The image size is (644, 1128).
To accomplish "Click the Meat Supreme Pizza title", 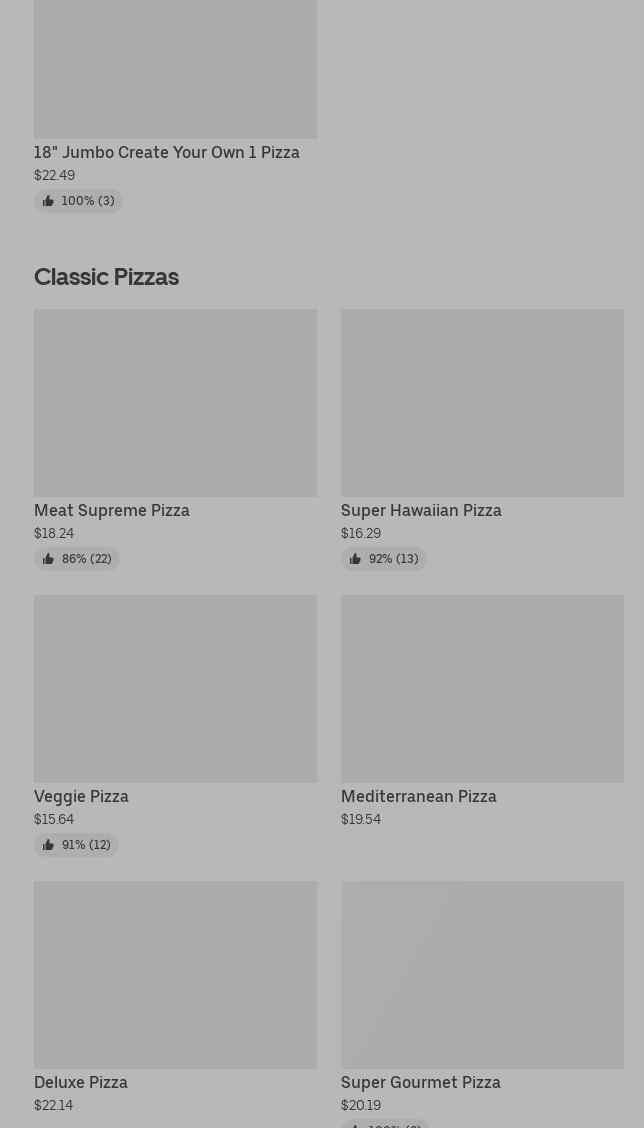I will pos(112,510).
